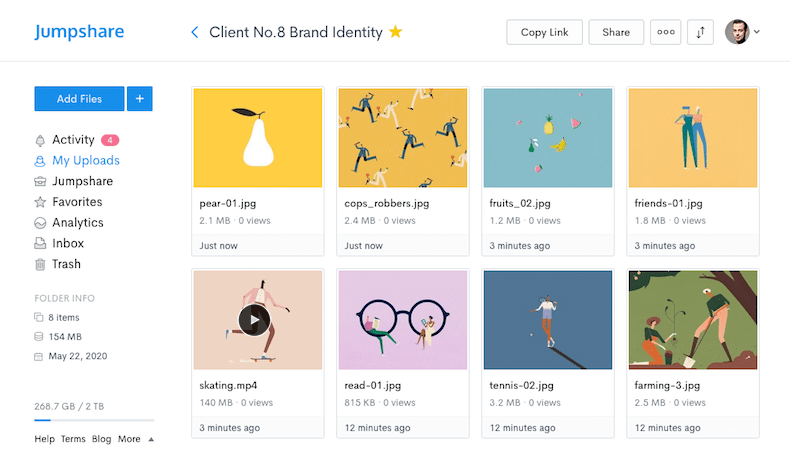Click the storage usage progress bar
This screenshot has height=451, width=790.
(94, 421)
